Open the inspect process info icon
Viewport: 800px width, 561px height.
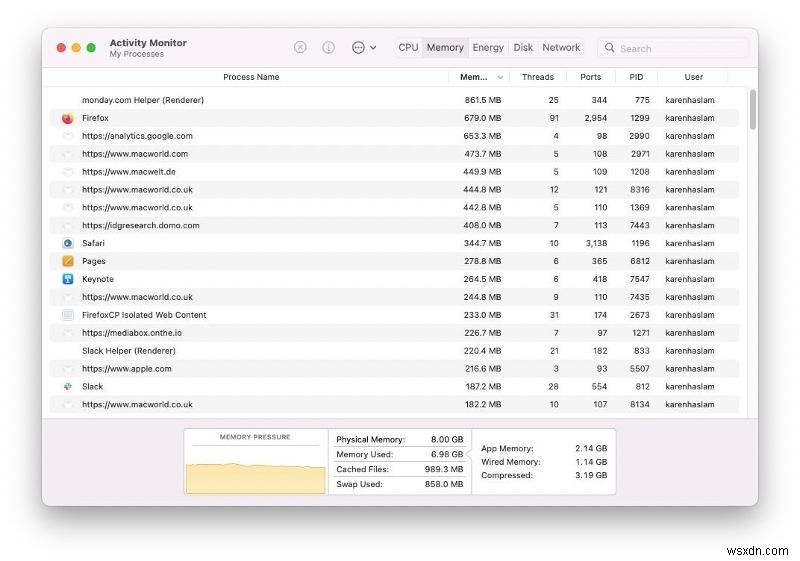pos(328,47)
